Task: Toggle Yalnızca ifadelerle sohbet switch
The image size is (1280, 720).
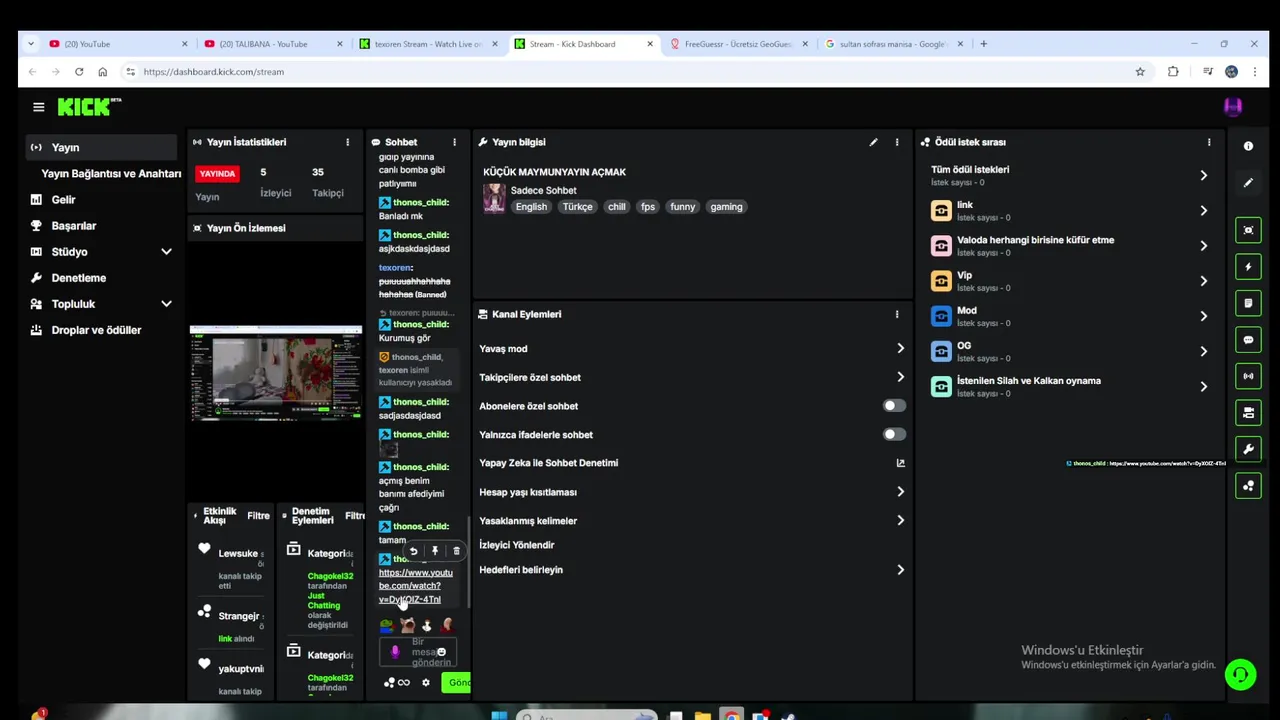Action: click(894, 435)
